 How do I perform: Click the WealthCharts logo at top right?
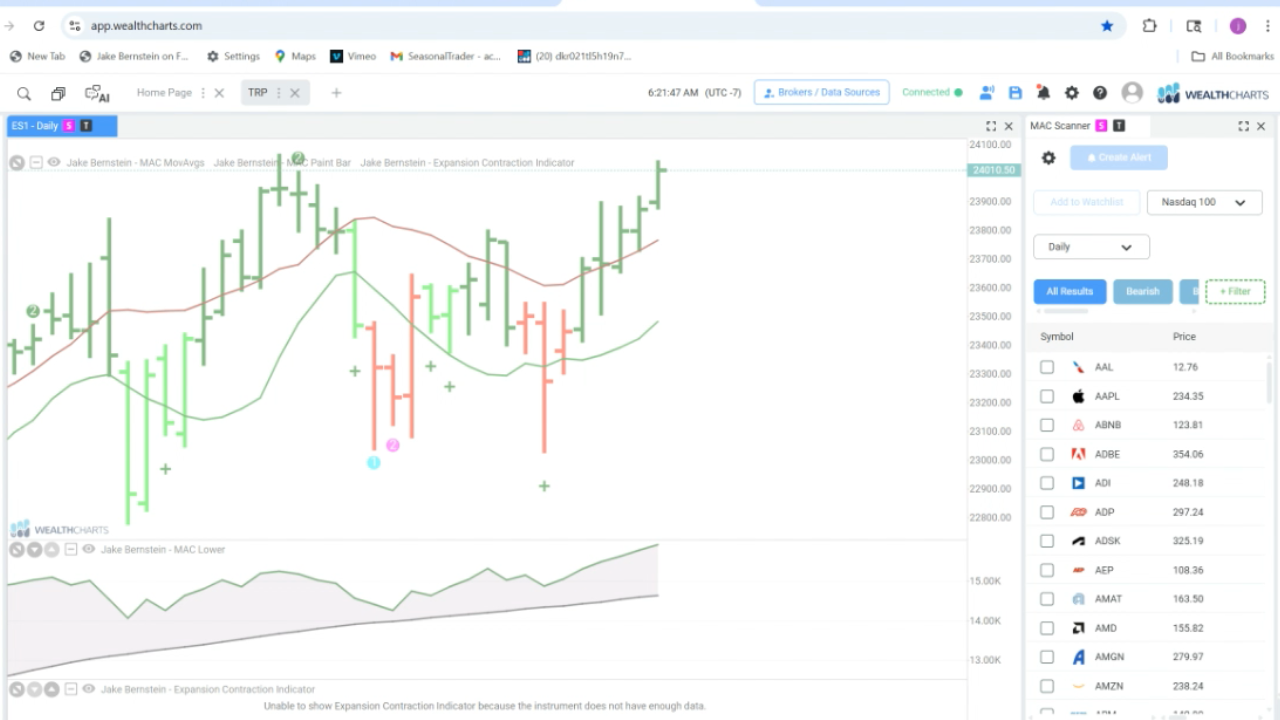(x=1213, y=94)
